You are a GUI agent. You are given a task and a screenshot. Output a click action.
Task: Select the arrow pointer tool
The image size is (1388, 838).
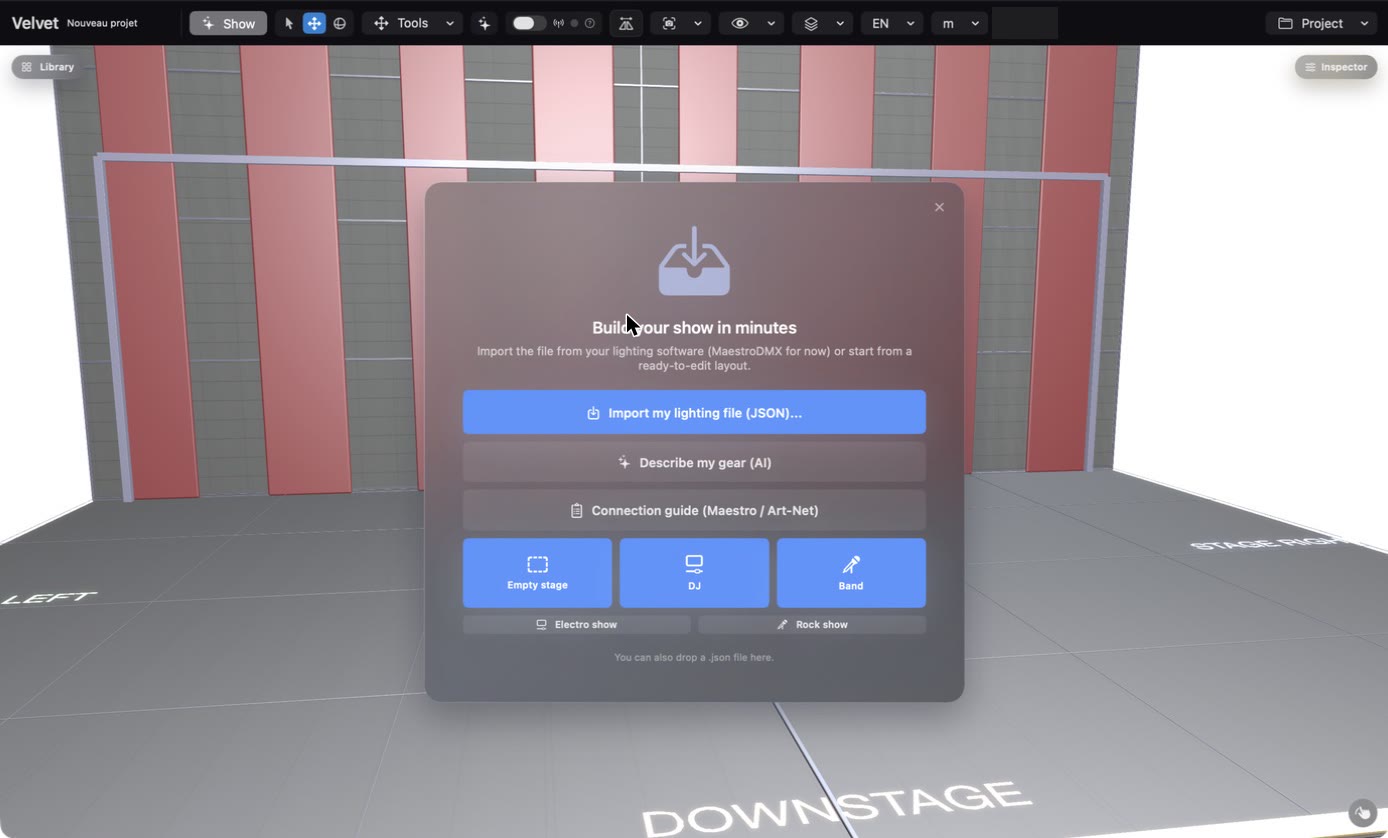pyautogui.click(x=289, y=23)
